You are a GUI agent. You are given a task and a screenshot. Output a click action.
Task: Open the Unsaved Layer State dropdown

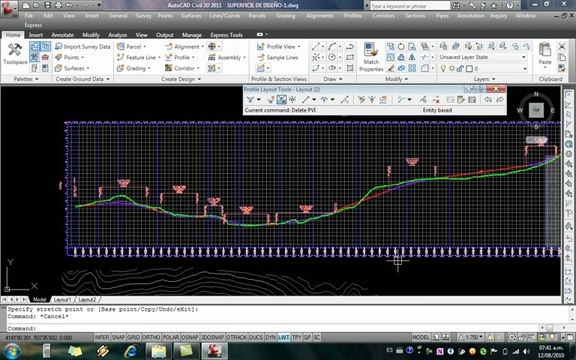pos(483,57)
